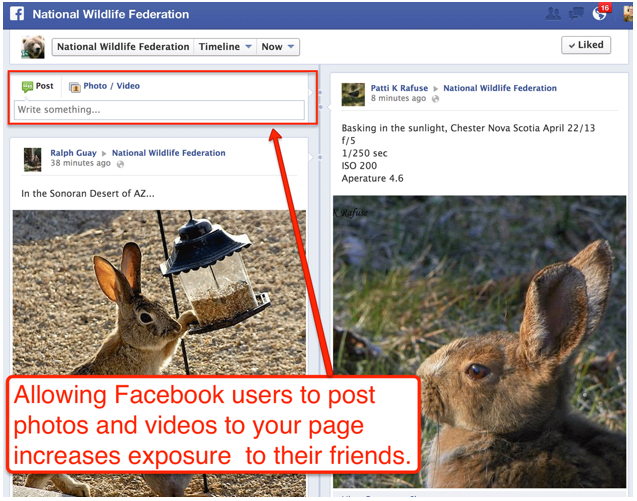Open the notifications globe icon
The height and width of the screenshot is (501, 637).
[x=599, y=14]
